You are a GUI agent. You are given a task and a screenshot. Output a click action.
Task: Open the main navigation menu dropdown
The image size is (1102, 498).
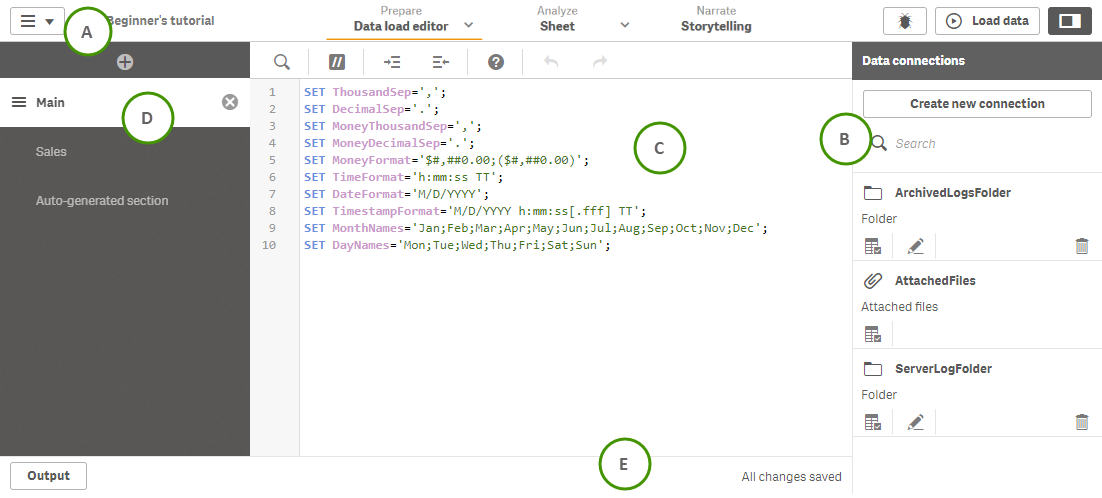click(x=37, y=21)
